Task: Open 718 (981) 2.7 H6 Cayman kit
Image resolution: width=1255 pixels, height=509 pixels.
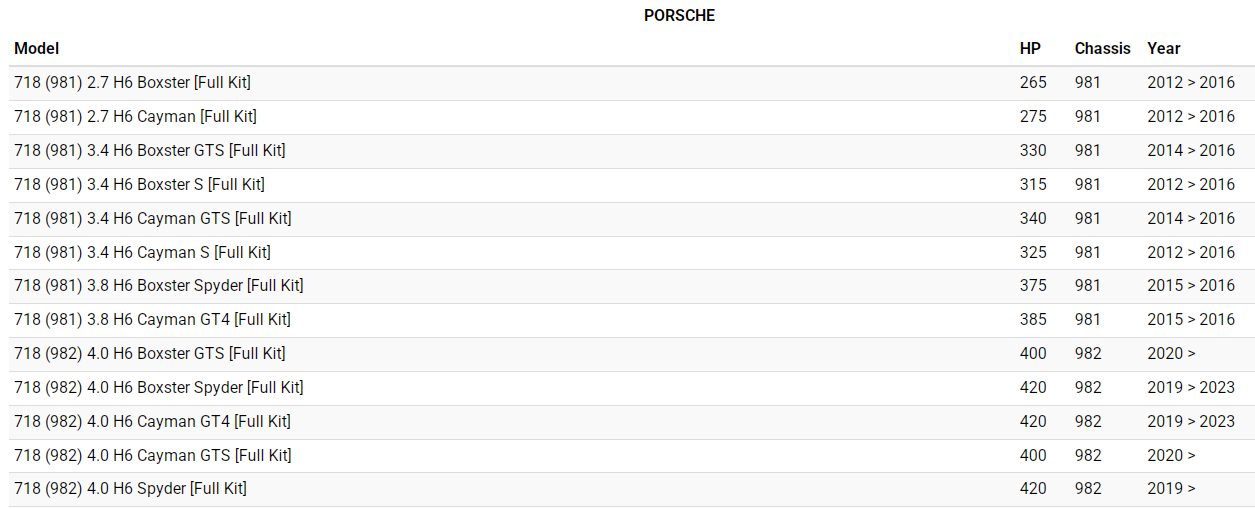Action: (135, 116)
